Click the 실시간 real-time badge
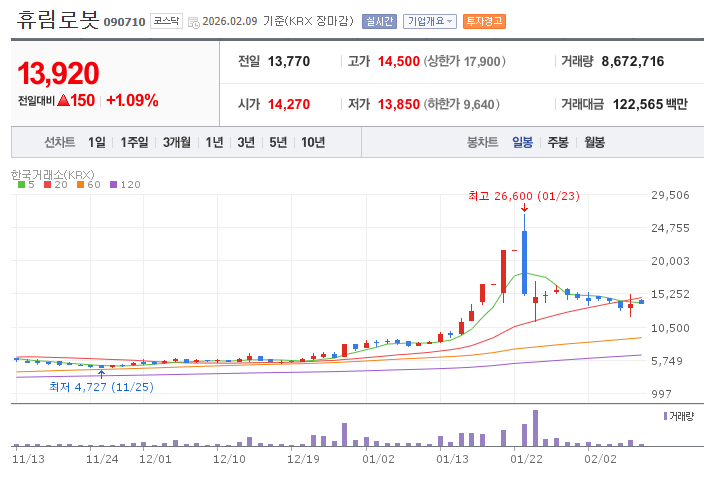 pyautogui.click(x=379, y=21)
